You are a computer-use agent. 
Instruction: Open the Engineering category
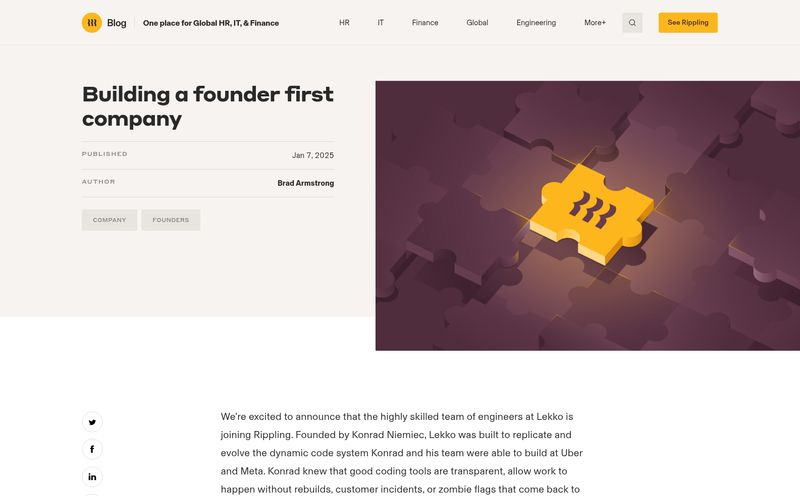point(536,23)
